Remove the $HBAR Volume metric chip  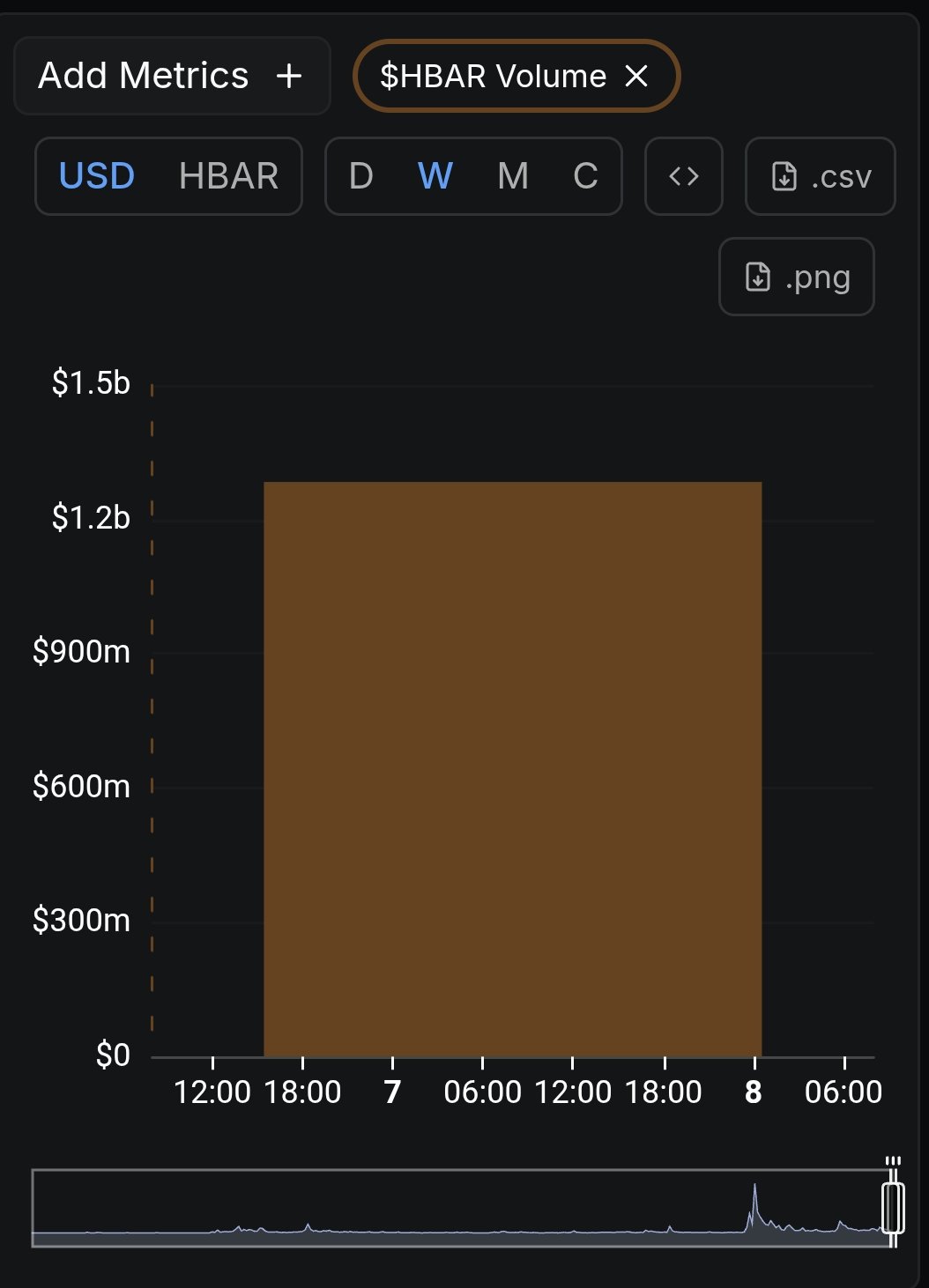(636, 77)
